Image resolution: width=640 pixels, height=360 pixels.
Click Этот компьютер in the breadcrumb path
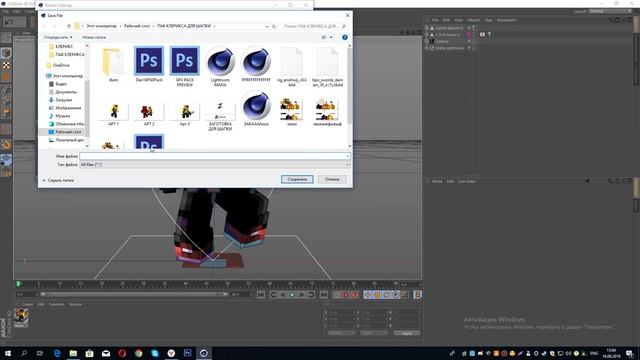click(101, 26)
